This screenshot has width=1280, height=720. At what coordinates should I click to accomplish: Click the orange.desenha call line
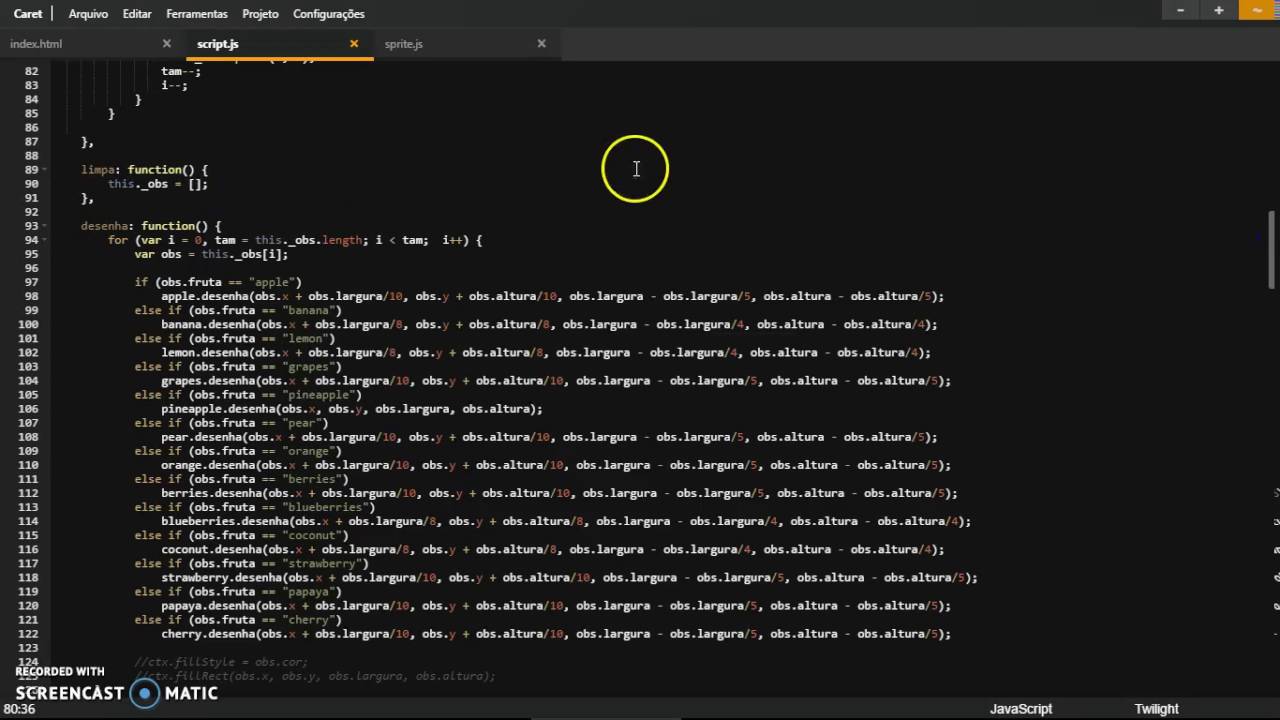click(556, 465)
